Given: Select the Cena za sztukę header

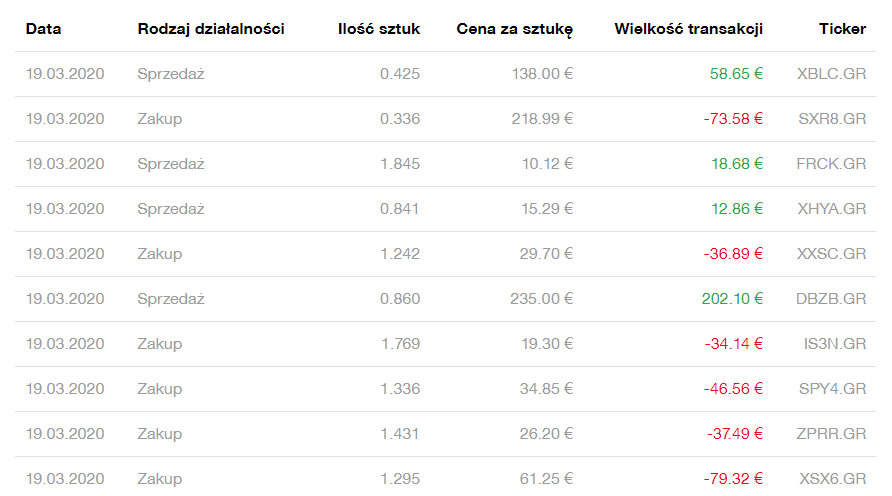Looking at the screenshot, I should (x=514, y=29).
